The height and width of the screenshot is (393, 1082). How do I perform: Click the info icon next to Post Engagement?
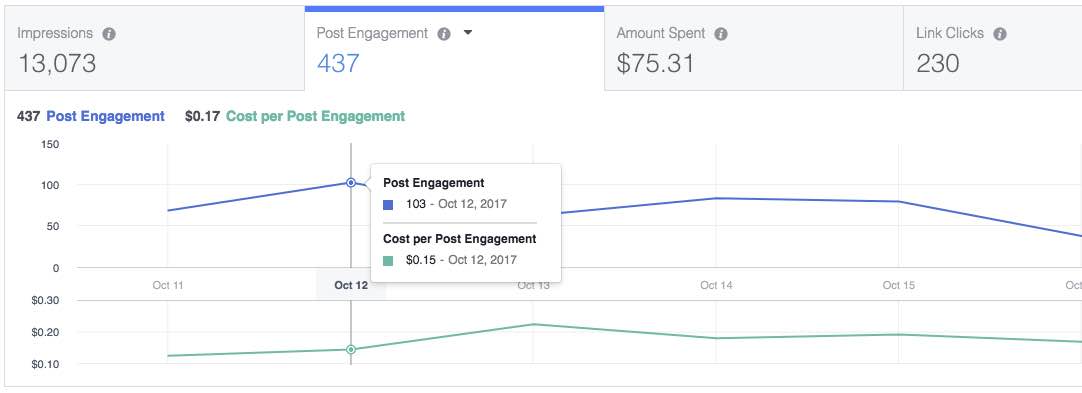pyautogui.click(x=444, y=34)
